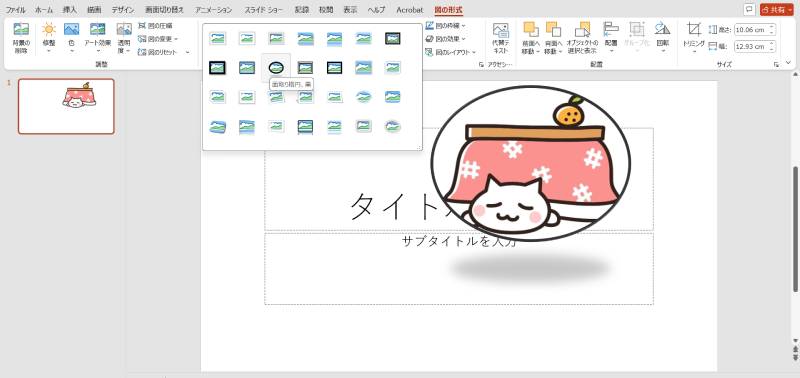
Task: Open Selection Pane (オブジェクトの選択と表示)
Action: (582, 39)
